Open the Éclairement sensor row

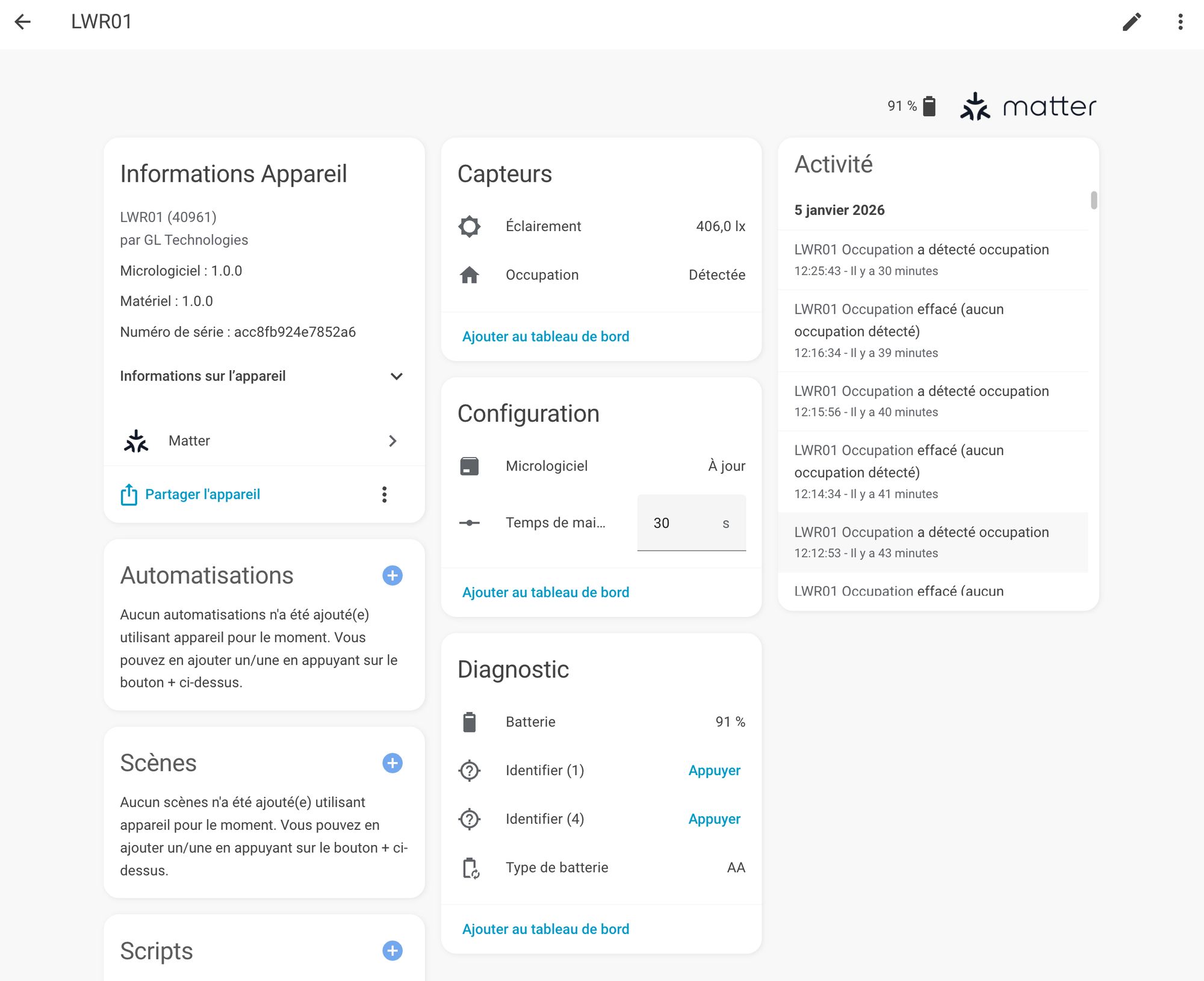(x=601, y=226)
